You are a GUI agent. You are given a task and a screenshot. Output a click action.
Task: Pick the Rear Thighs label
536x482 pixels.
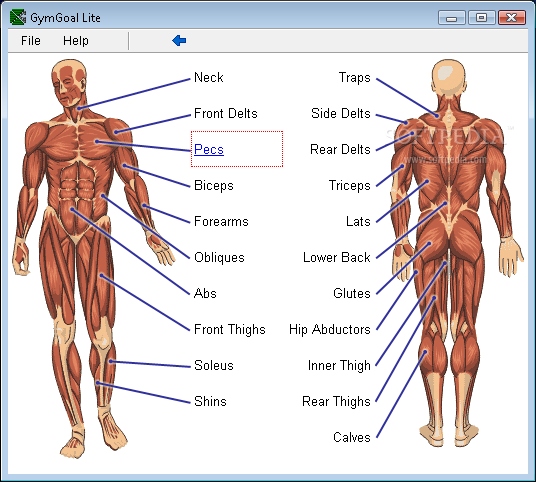point(336,402)
